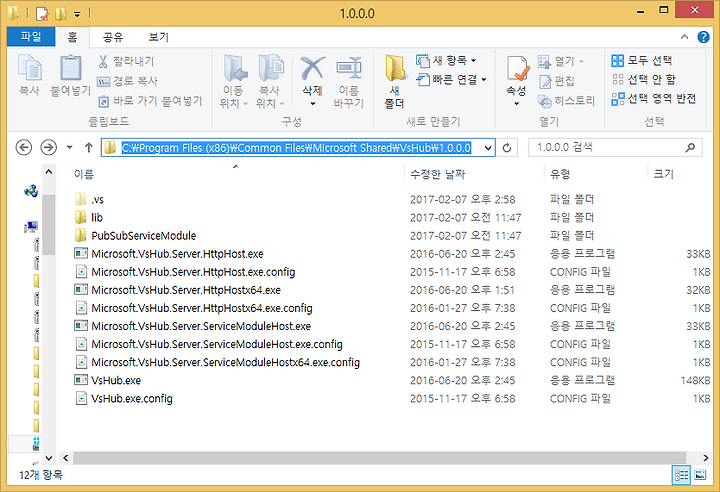Click the horizontal scrollbar left arrow
The height and width of the screenshot is (492, 720).
point(66,458)
